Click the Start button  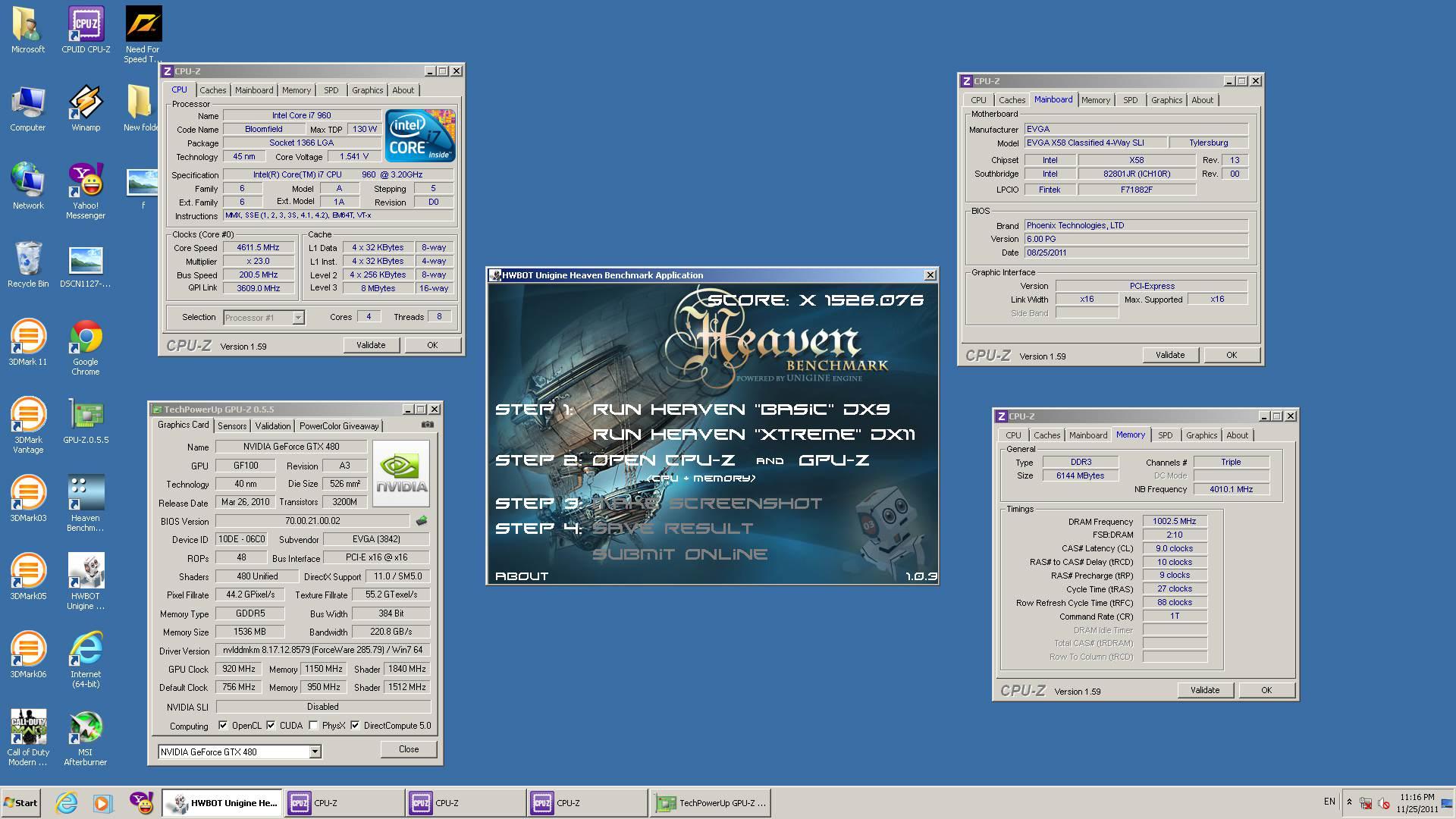tap(20, 802)
